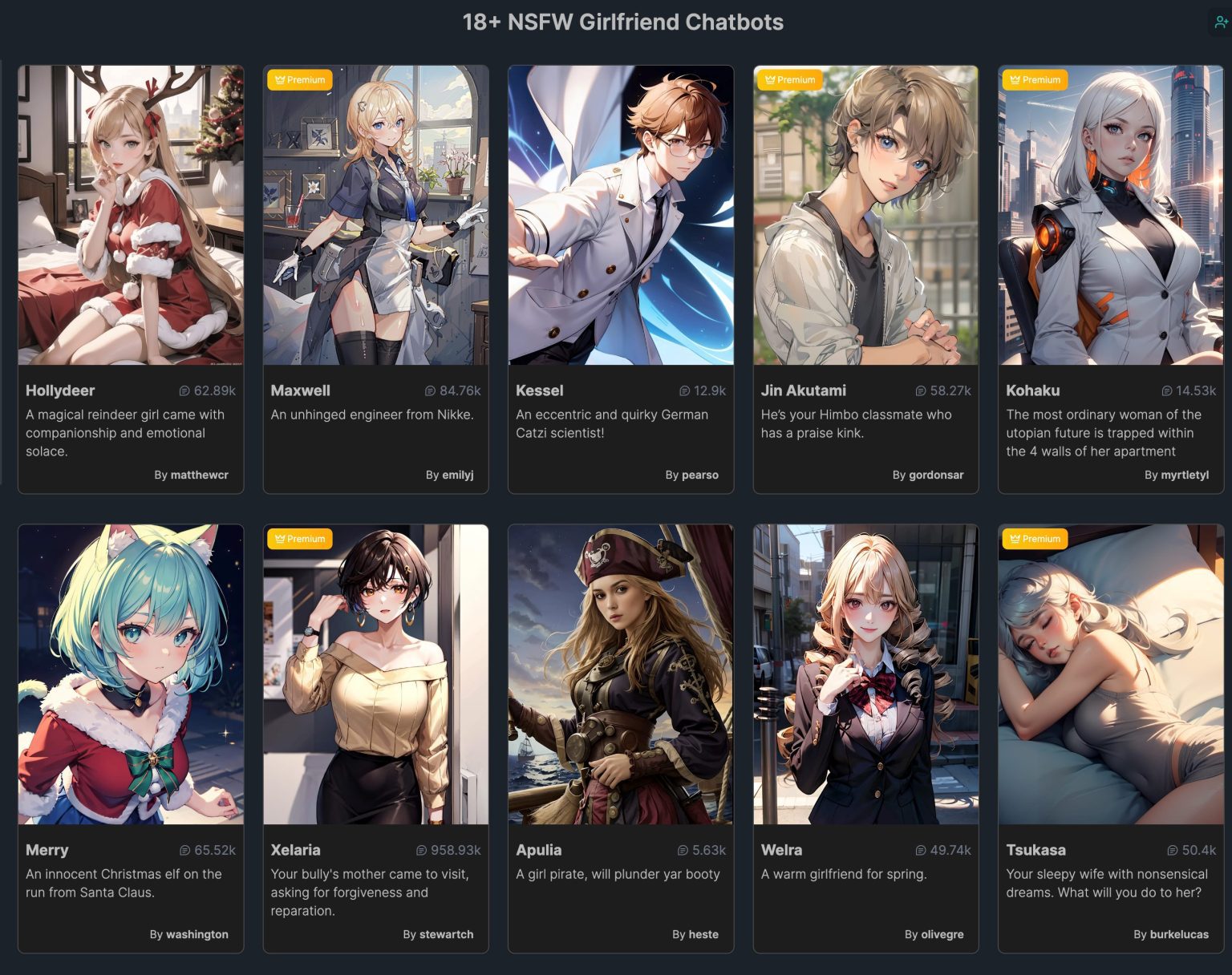
Task: Click the chat count icon beside Hollydeer 62.89k
Action: click(184, 391)
